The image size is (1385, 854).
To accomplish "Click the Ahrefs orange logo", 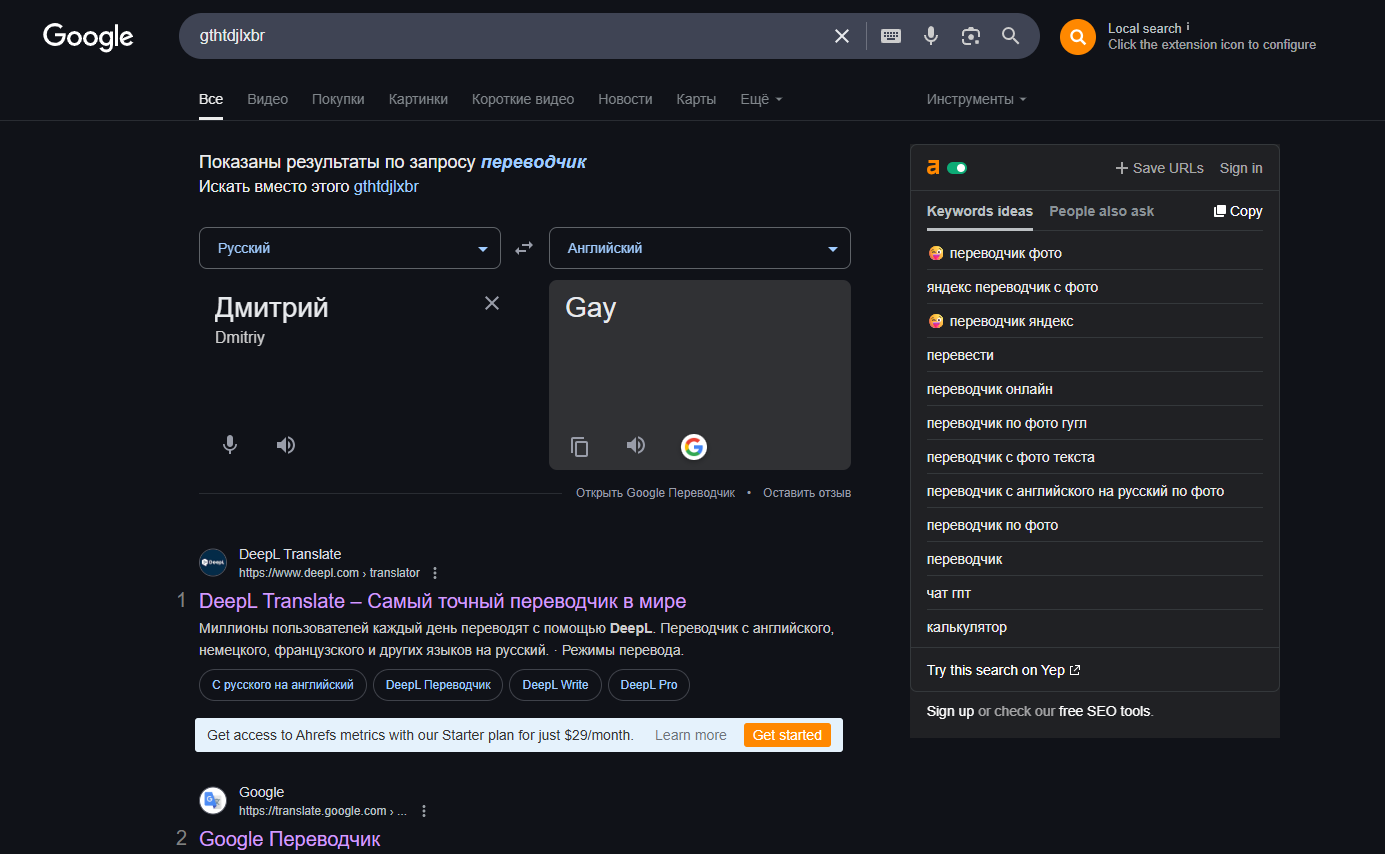I will pyautogui.click(x=933, y=168).
